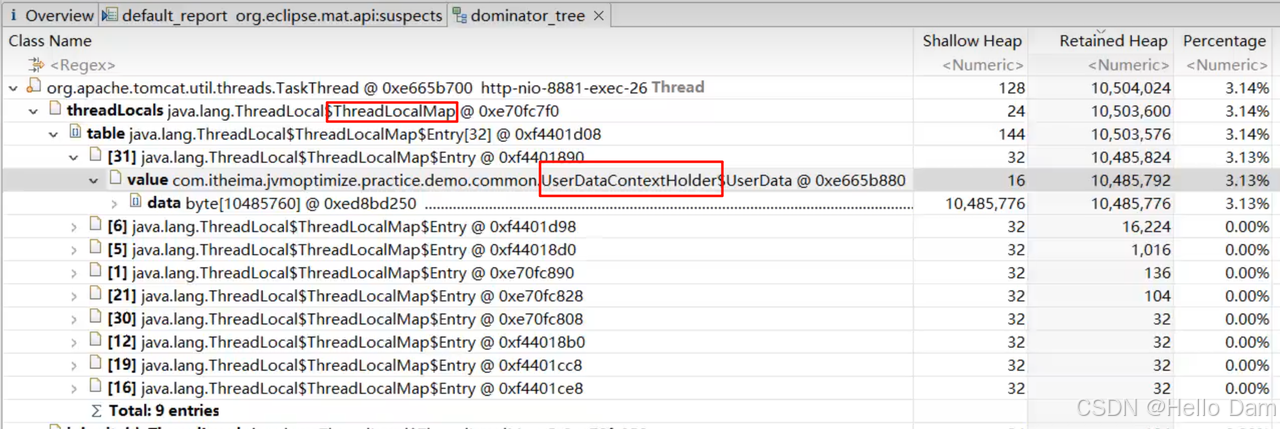Click the default_report tab icon

(x=110, y=16)
